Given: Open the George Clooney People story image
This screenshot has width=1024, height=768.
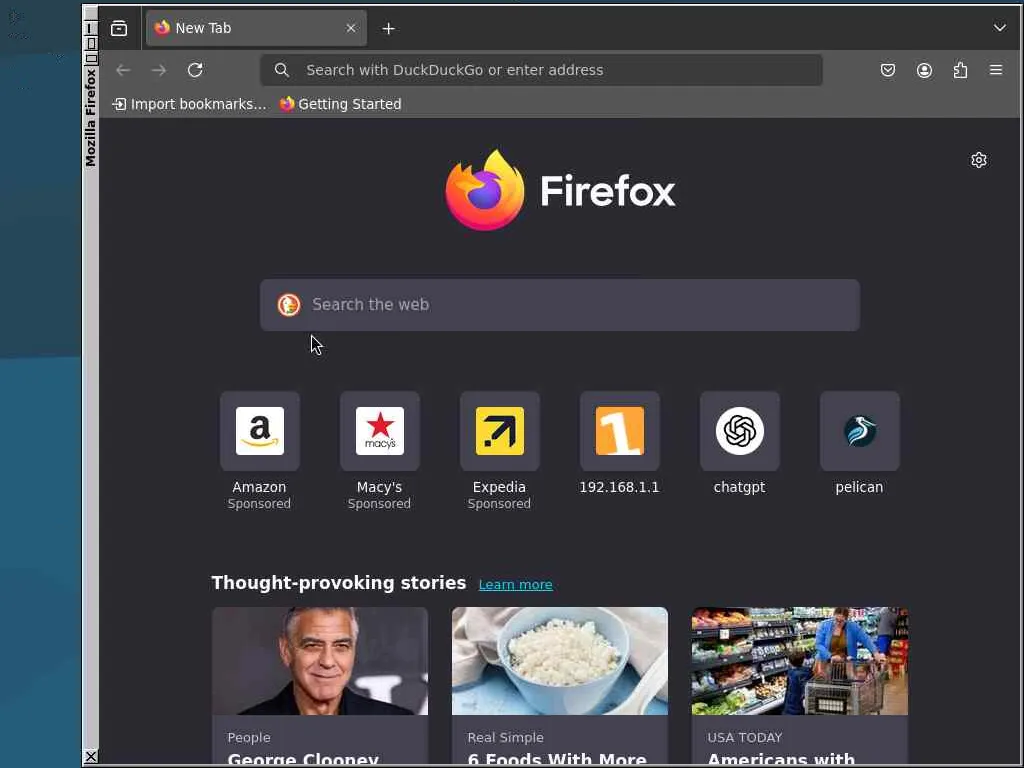Looking at the screenshot, I should [320, 661].
